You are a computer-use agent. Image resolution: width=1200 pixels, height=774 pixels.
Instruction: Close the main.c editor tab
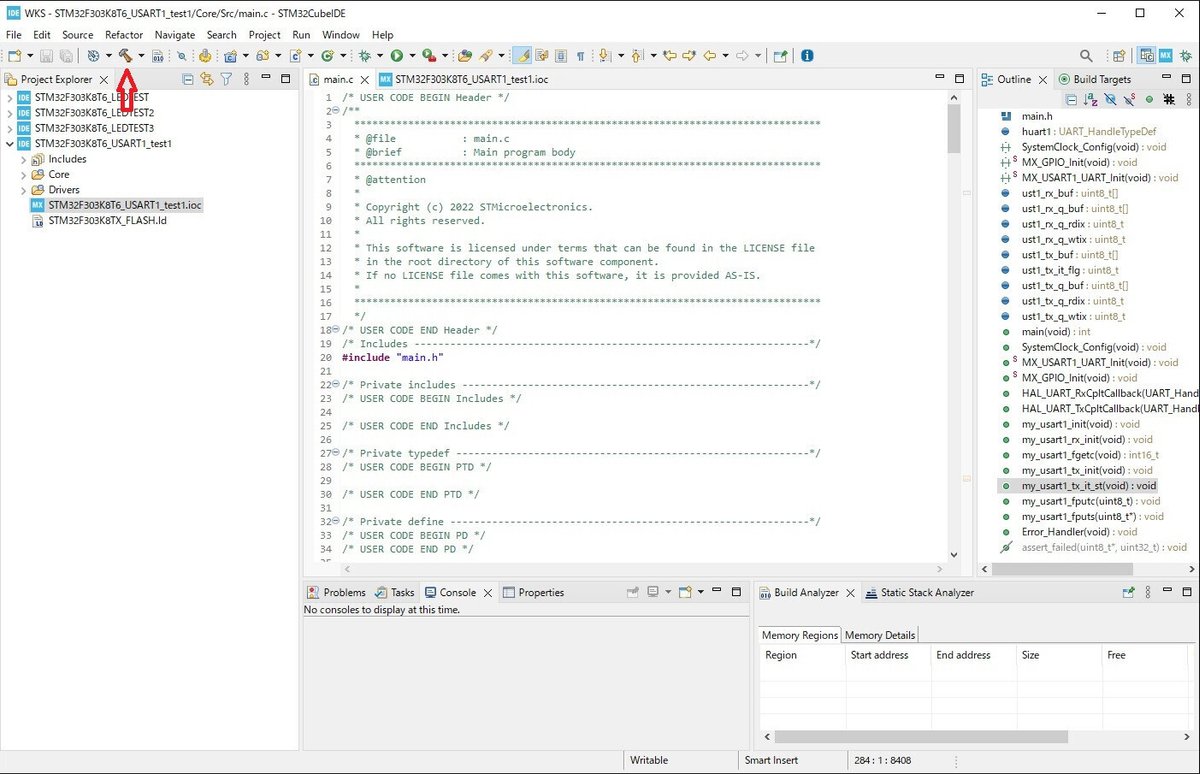click(365, 79)
